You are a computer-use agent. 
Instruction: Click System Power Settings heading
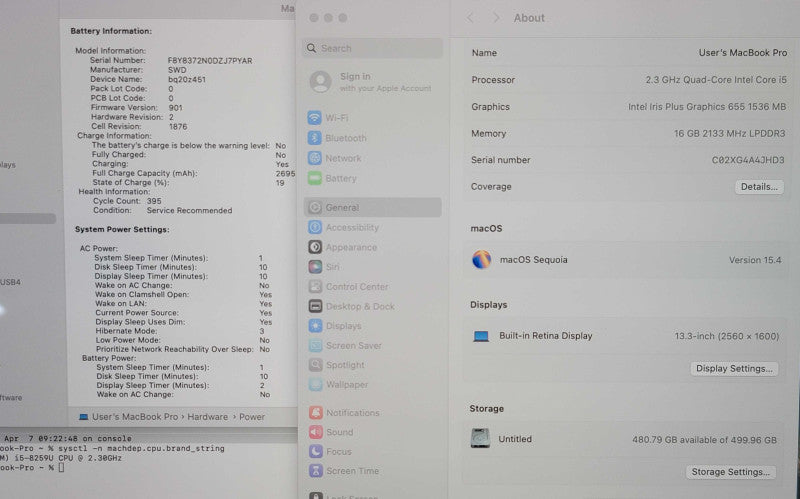(x=122, y=229)
